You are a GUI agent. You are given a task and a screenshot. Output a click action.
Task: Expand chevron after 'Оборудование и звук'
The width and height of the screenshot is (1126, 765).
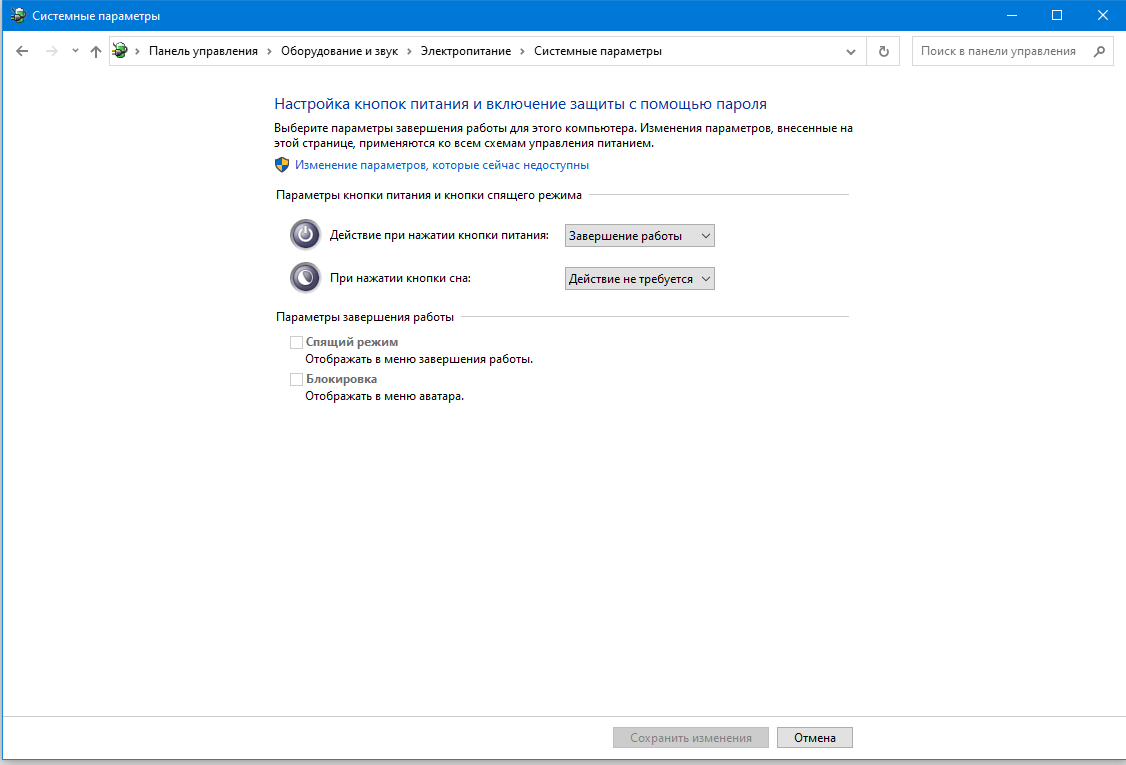click(x=409, y=51)
